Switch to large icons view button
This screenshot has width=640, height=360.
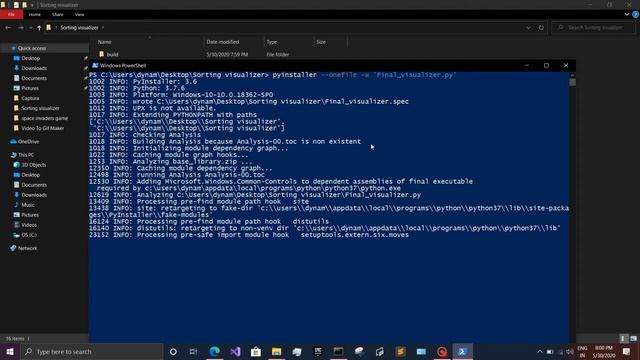pos(633,338)
